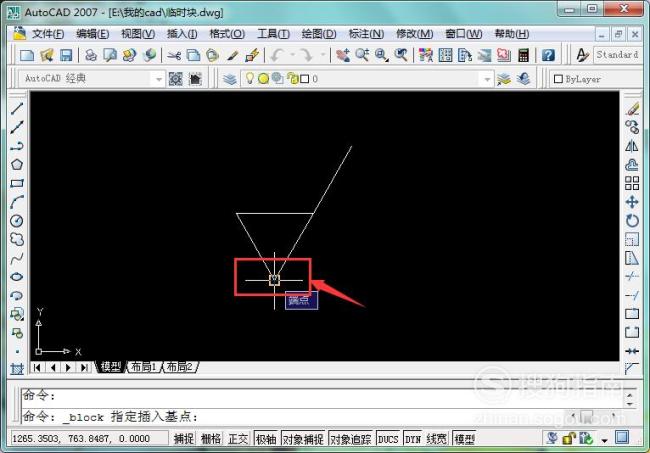Click the QuickCalc calculator icon

click(524, 55)
